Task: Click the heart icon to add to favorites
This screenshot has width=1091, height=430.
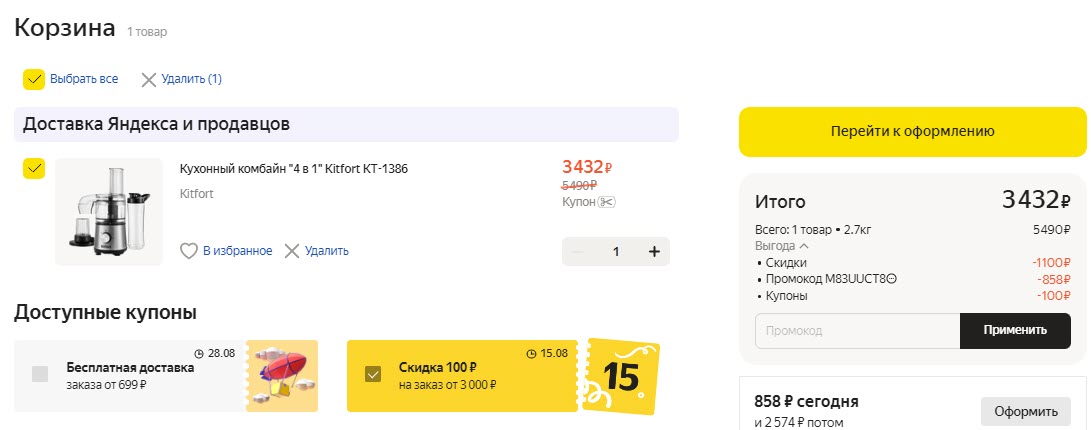Action: click(188, 251)
